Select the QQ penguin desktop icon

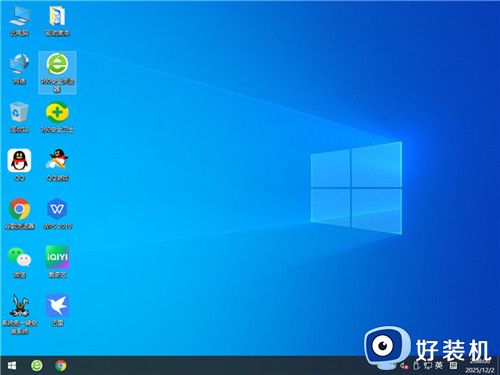19,165
